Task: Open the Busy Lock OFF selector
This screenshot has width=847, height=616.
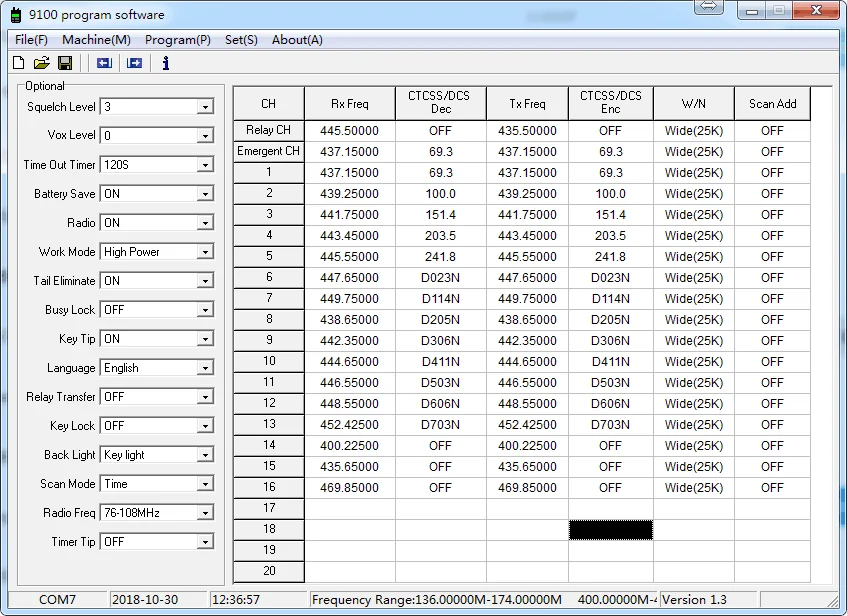Action: [x=205, y=310]
